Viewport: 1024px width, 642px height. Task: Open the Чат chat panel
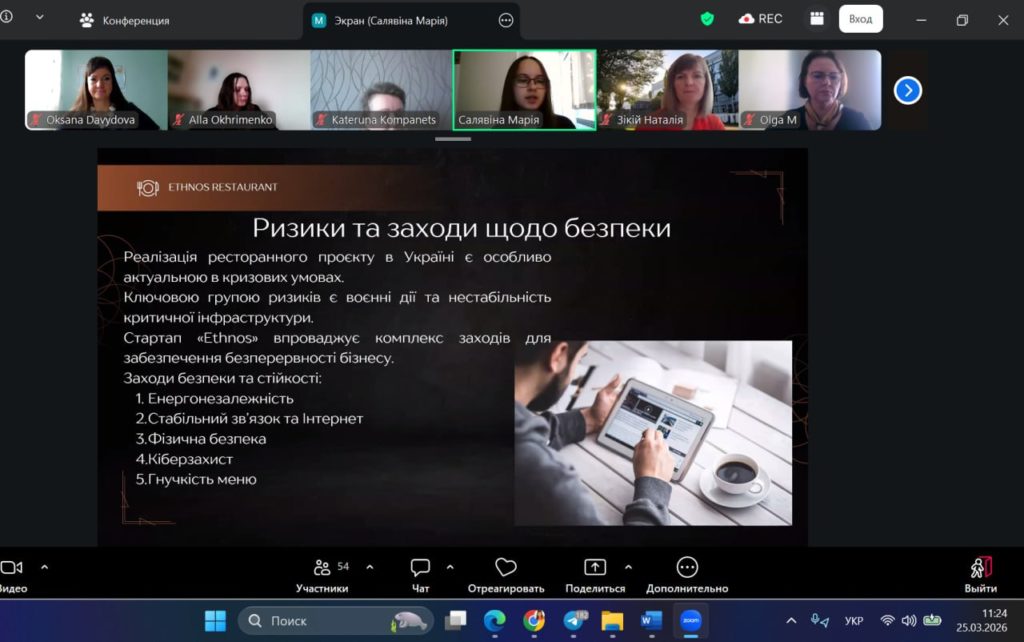click(420, 568)
